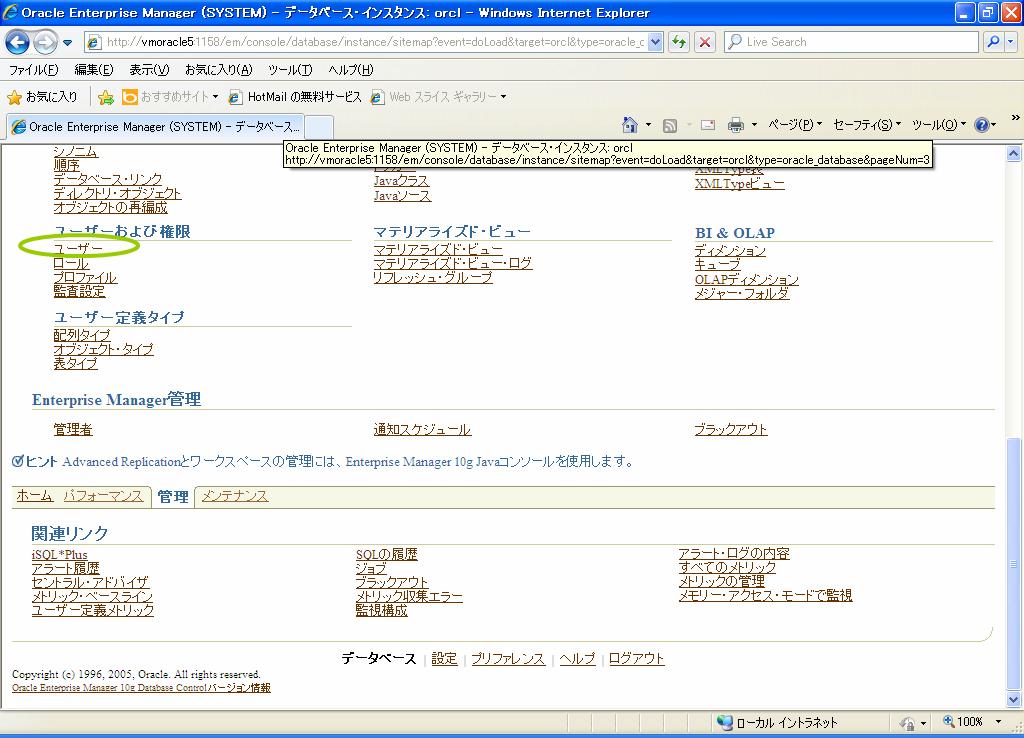This screenshot has width=1024, height=738.
Task: Expand the command bar overflow chevron
Action: point(1015,118)
